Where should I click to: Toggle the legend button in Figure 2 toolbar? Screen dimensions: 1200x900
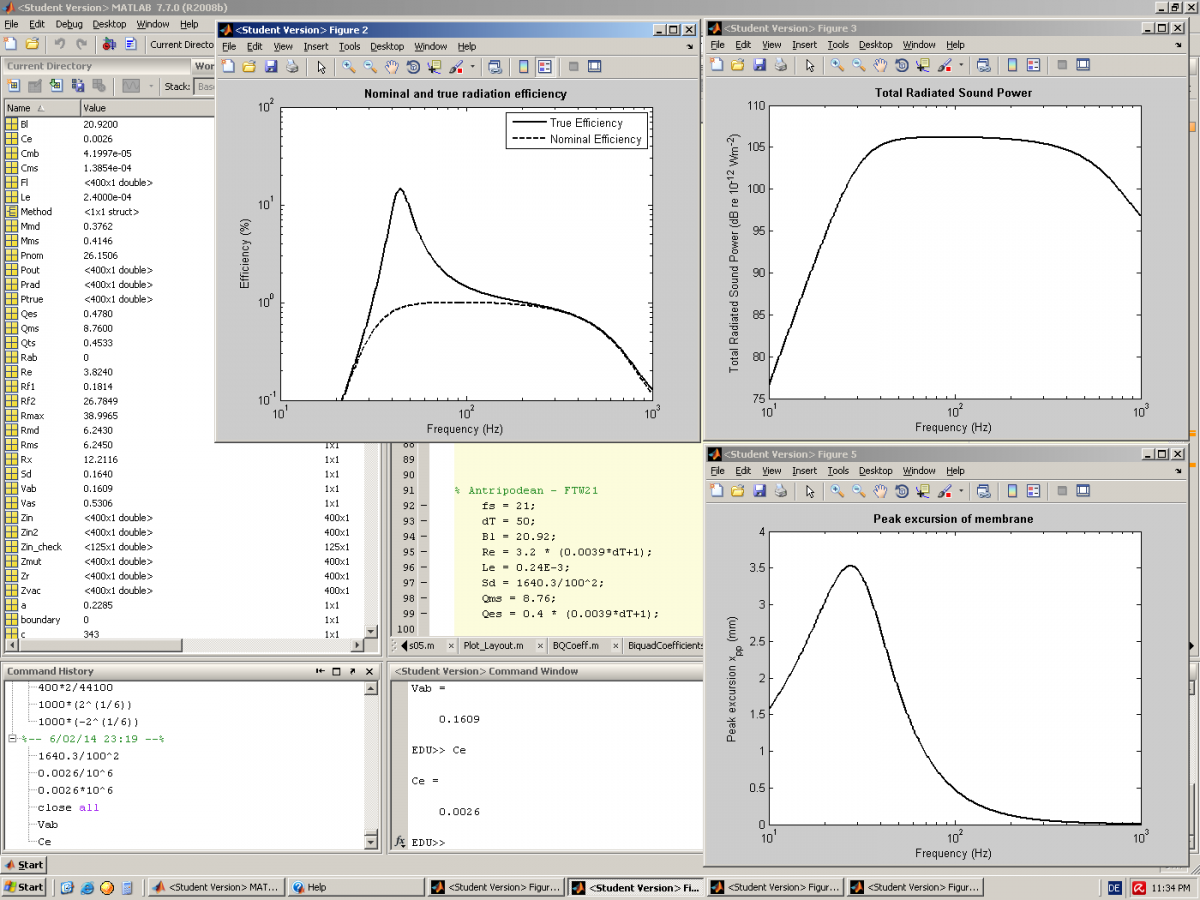tap(545, 67)
